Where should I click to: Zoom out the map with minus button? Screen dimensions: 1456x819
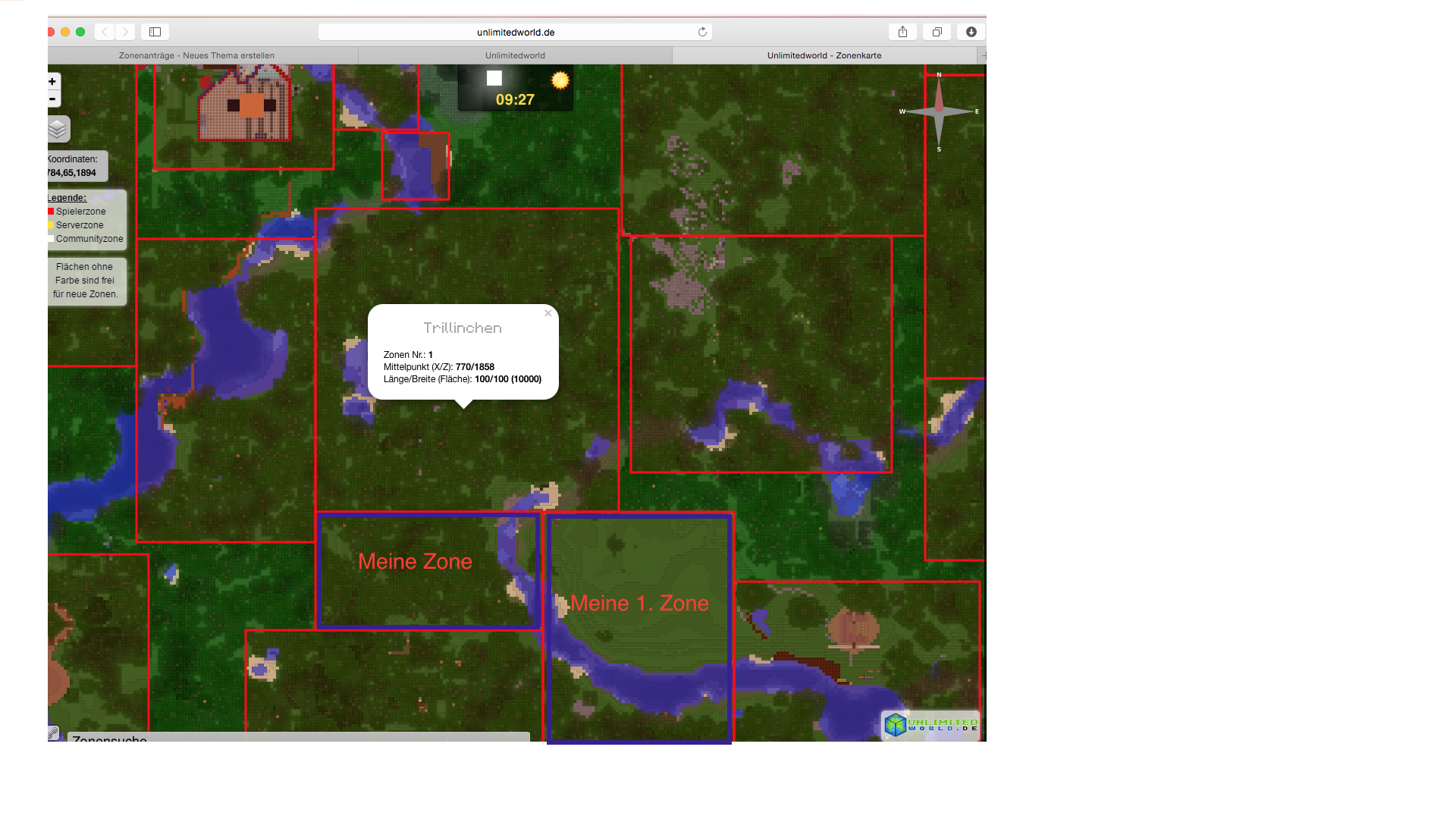52,99
